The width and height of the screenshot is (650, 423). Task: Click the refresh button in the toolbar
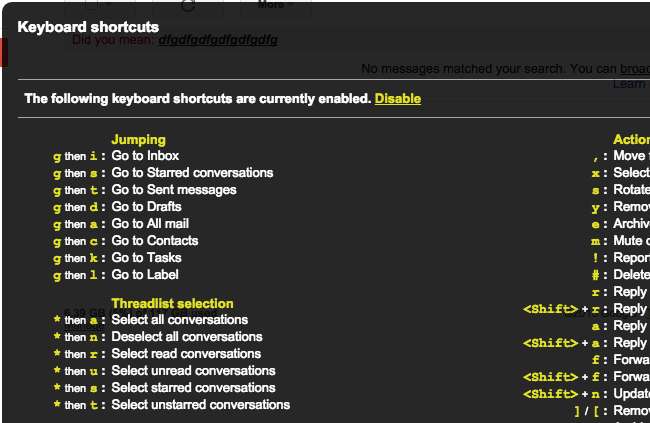click(187, 5)
